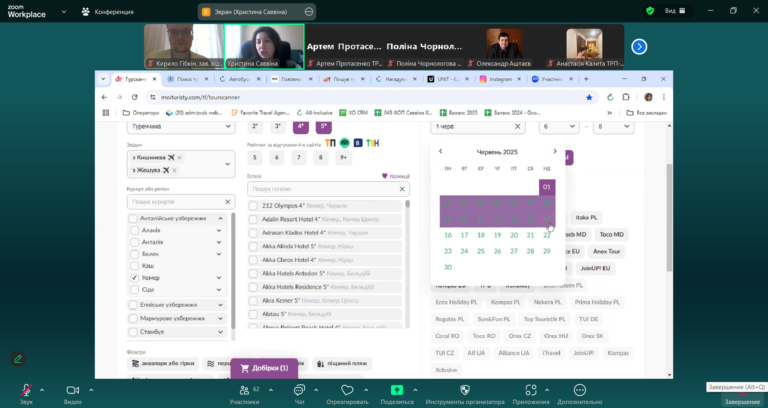Show next participants with the blue arrow
This screenshot has width=768, height=408.
[x=639, y=47]
